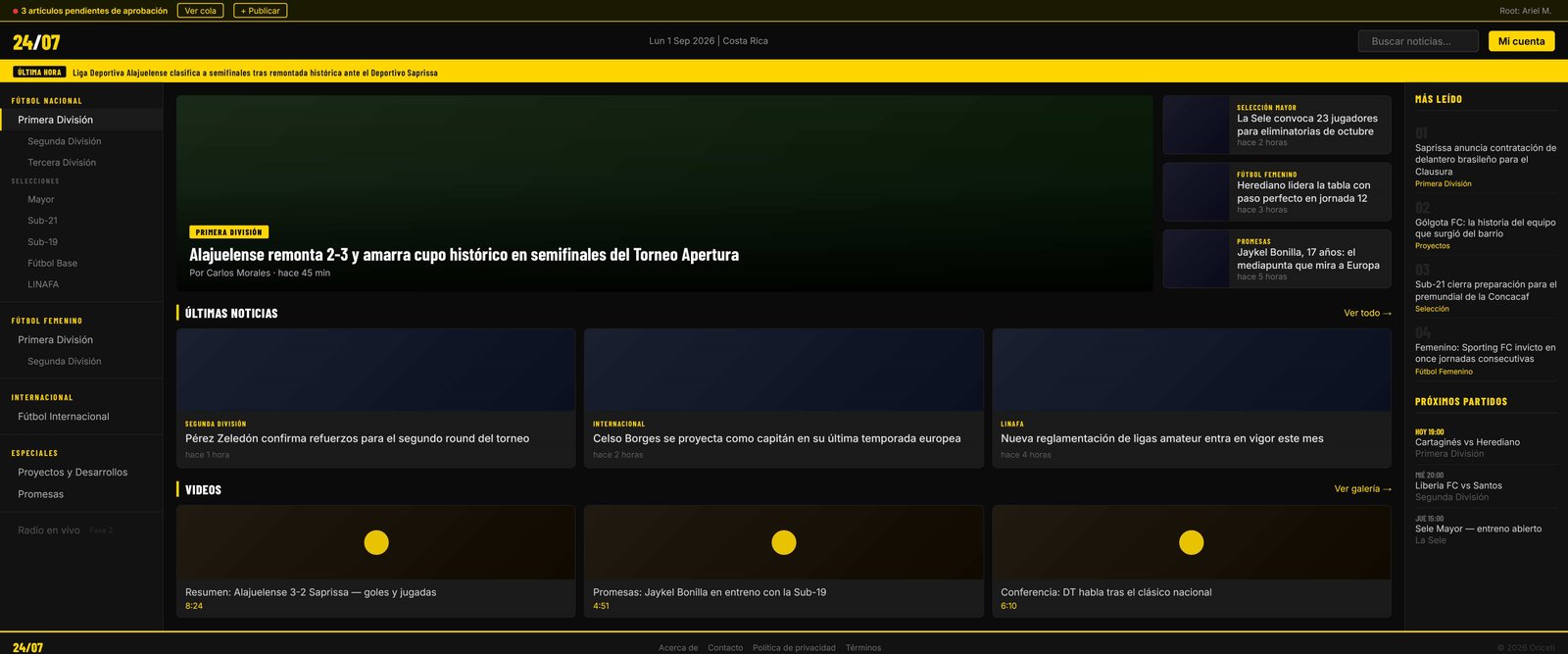Open most-read Sub-21 premundial Concacaf story
This screenshot has height=654, width=1568.
(1486, 290)
